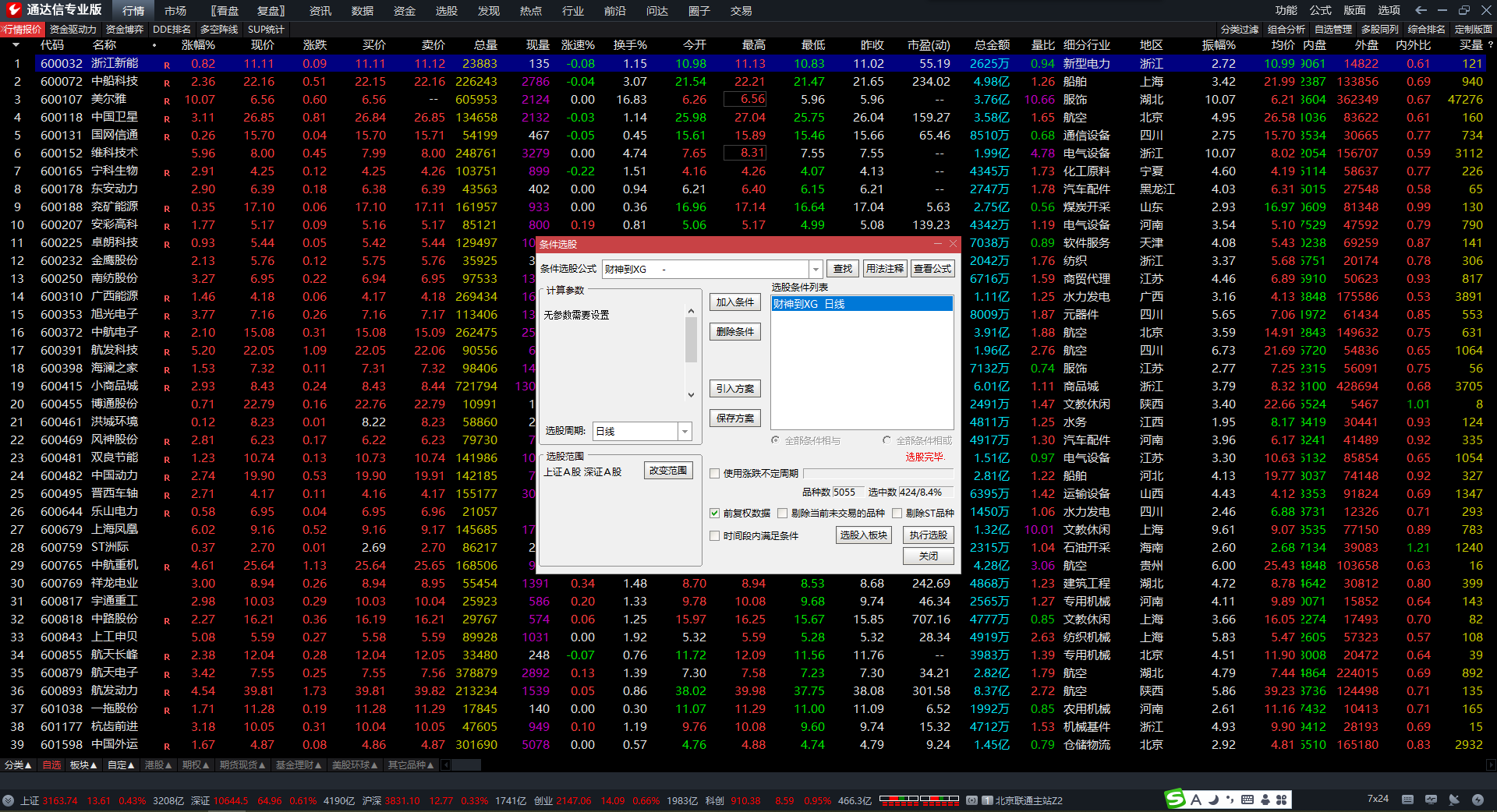The image size is (1497, 812).
Task: Click the lightning bolt icon in status bar
Action: tap(1478, 800)
